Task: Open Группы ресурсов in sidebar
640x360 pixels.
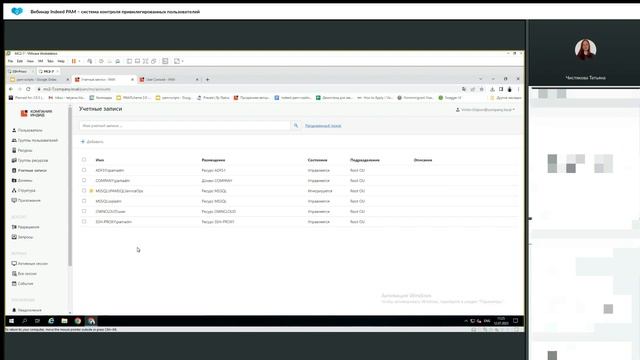Action: [30, 160]
